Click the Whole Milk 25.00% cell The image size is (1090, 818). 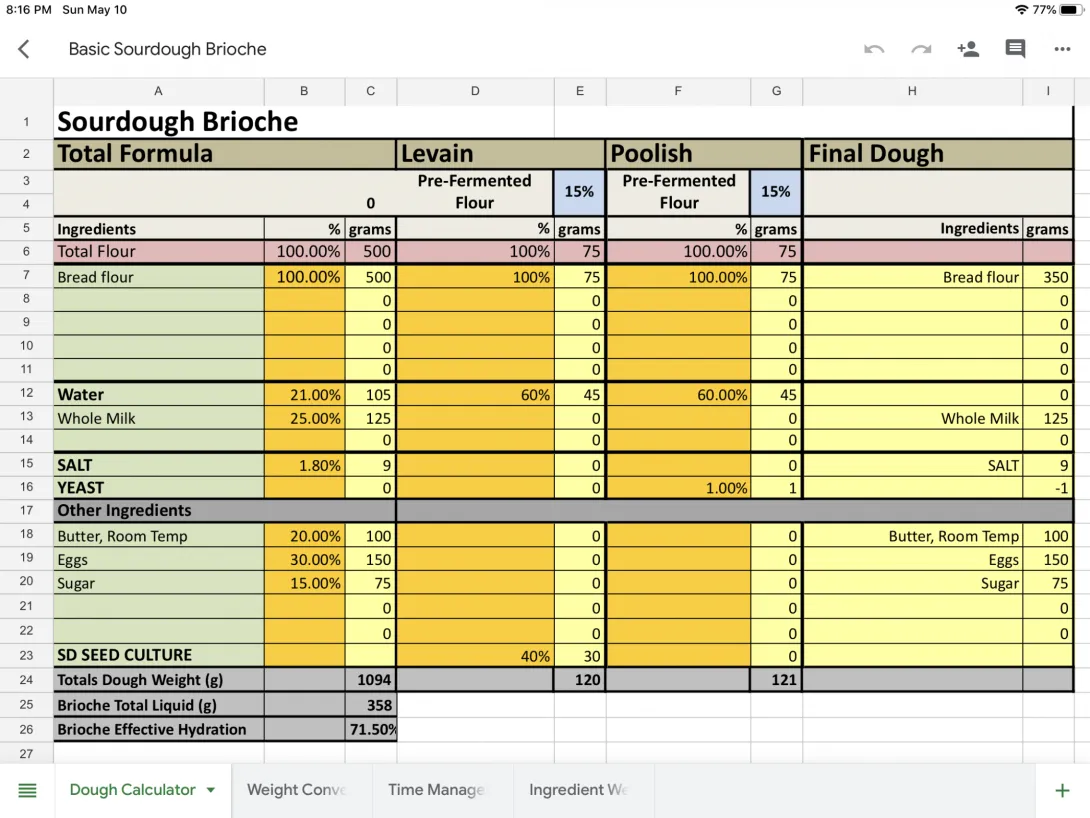304,419
